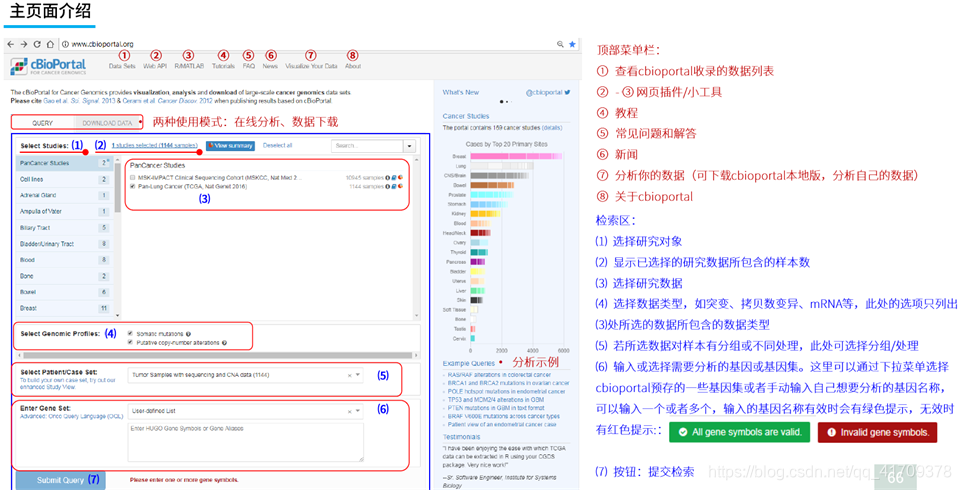The height and width of the screenshot is (490, 961).
Task: Toggle Putative copy-number alterations checkbox
Action: coord(130,343)
